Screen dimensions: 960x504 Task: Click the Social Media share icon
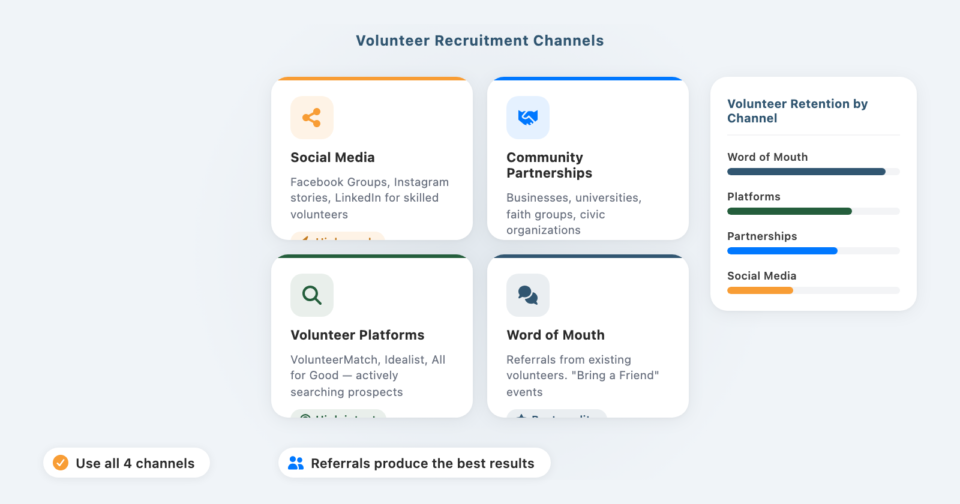pyautogui.click(x=311, y=118)
